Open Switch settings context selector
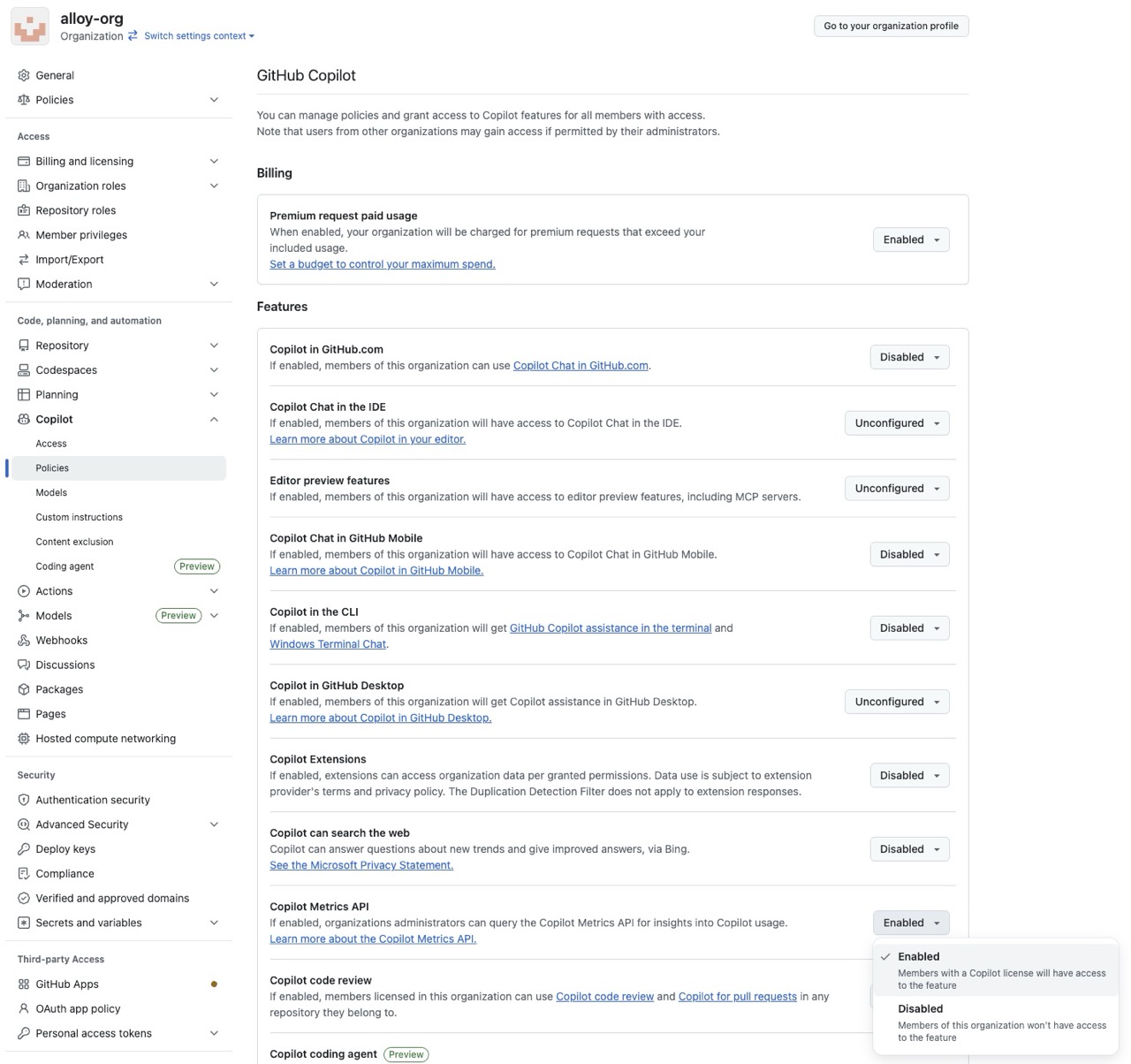 point(199,36)
